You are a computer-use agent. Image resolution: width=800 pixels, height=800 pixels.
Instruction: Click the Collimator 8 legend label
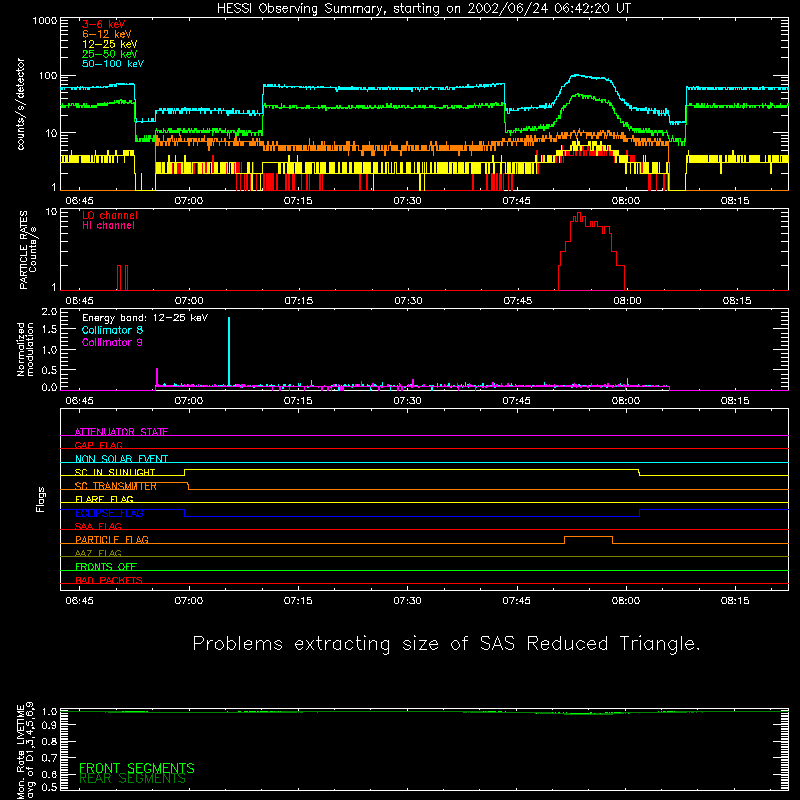click(x=112, y=330)
